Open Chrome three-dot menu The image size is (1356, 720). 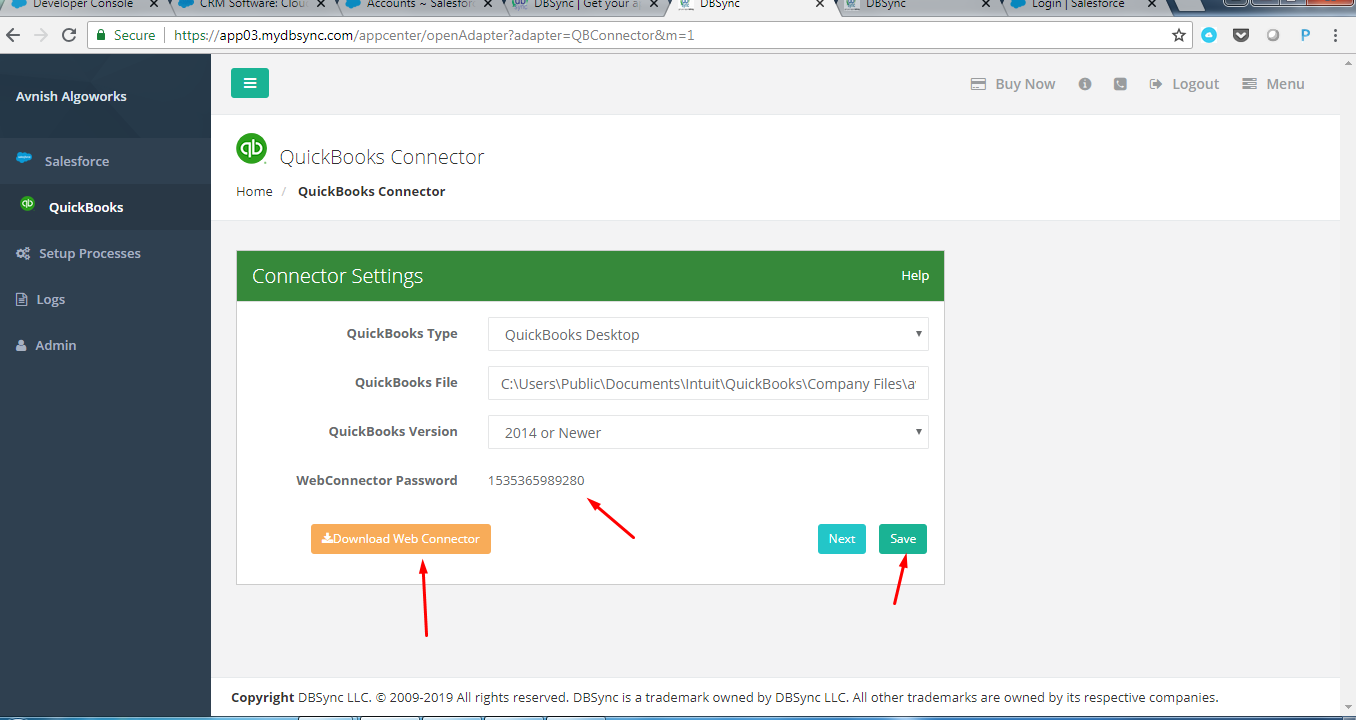(1336, 35)
